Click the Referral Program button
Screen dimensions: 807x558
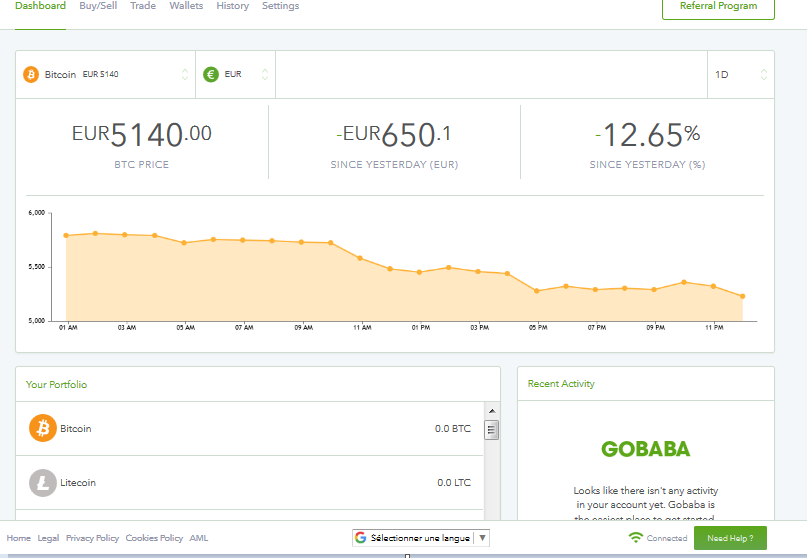718,7
